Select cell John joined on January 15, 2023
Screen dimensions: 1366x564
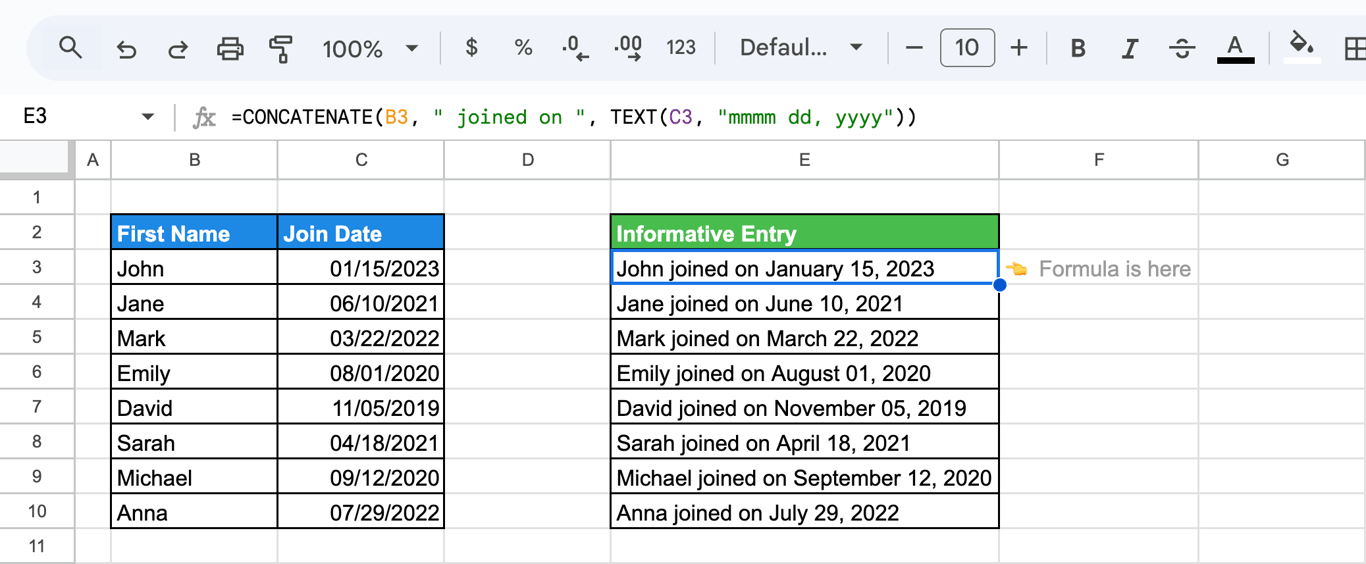[805, 267]
